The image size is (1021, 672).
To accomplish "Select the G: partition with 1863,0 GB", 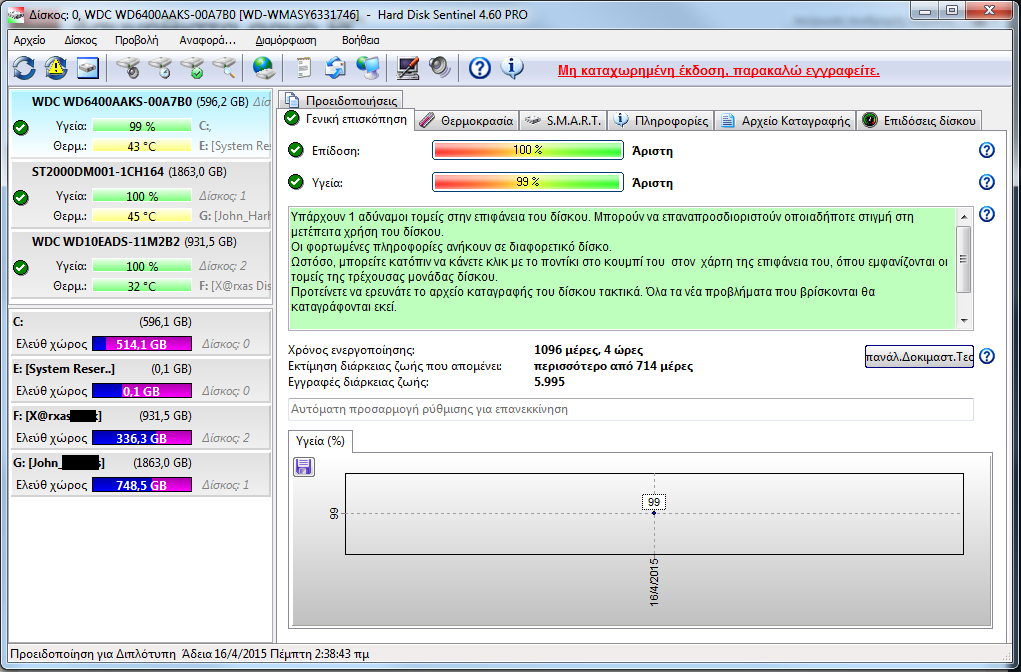I will click(x=141, y=473).
